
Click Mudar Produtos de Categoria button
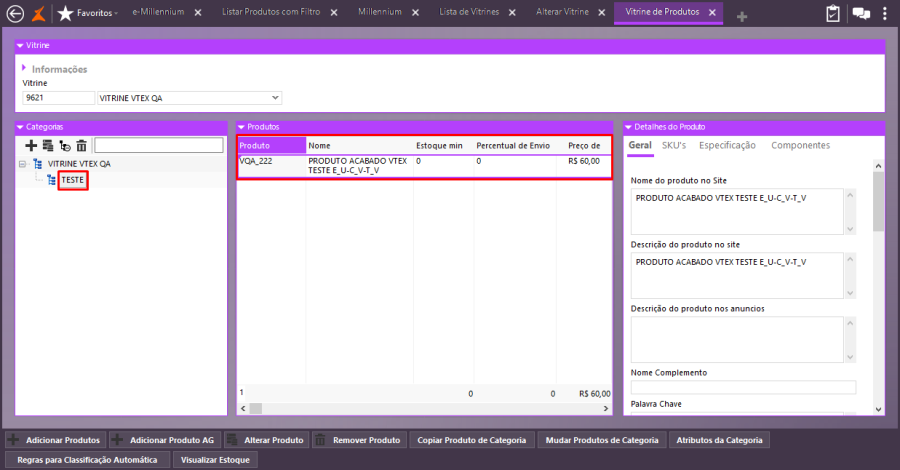click(x=602, y=440)
